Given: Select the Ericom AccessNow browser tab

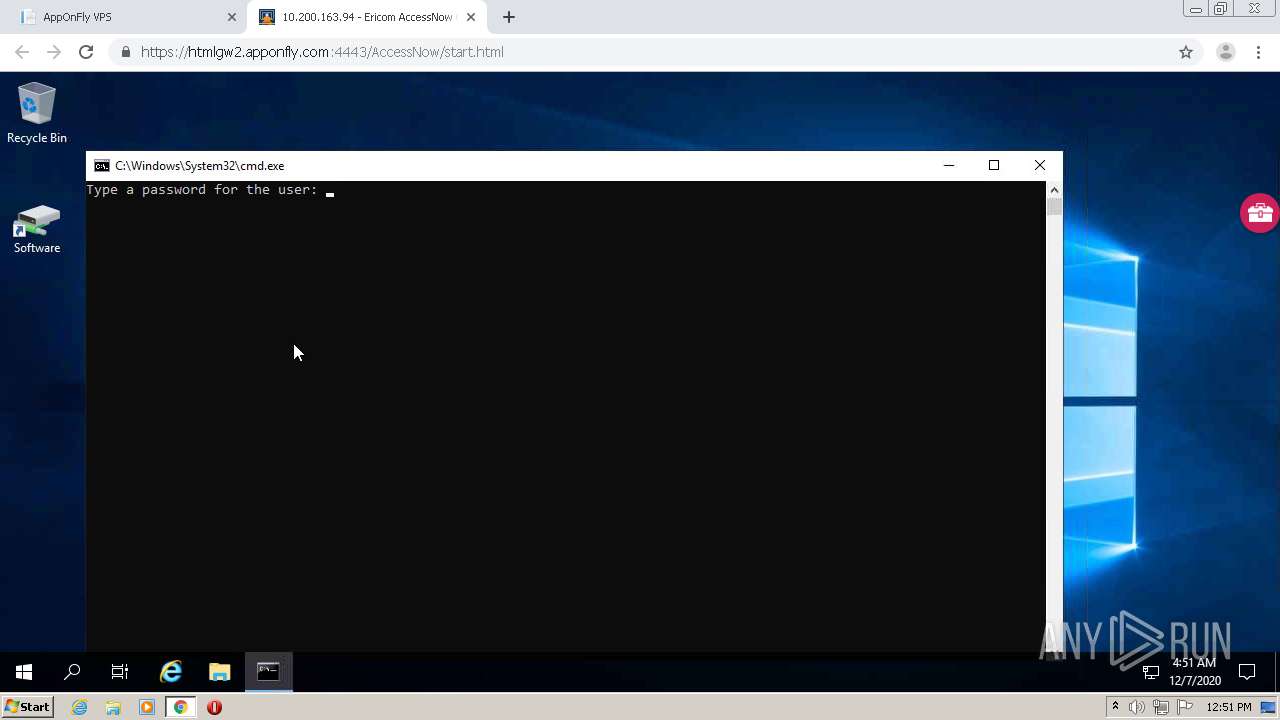Looking at the screenshot, I should click(365, 17).
